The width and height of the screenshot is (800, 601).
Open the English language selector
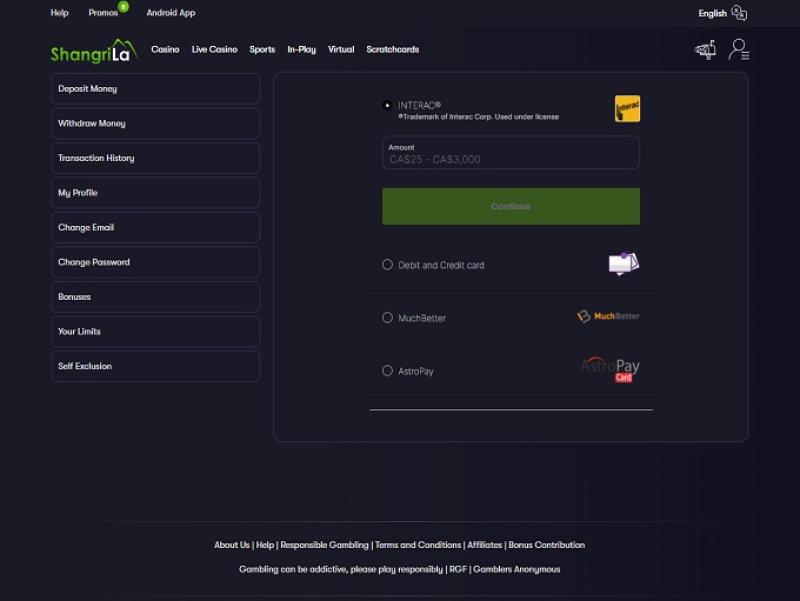click(712, 13)
